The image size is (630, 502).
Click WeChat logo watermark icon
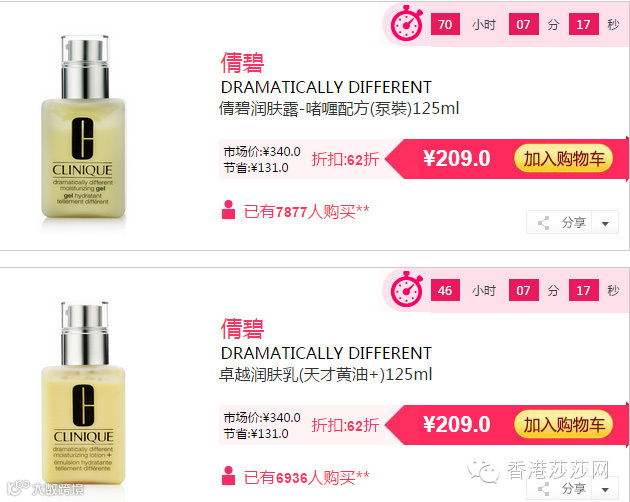pos(483,471)
